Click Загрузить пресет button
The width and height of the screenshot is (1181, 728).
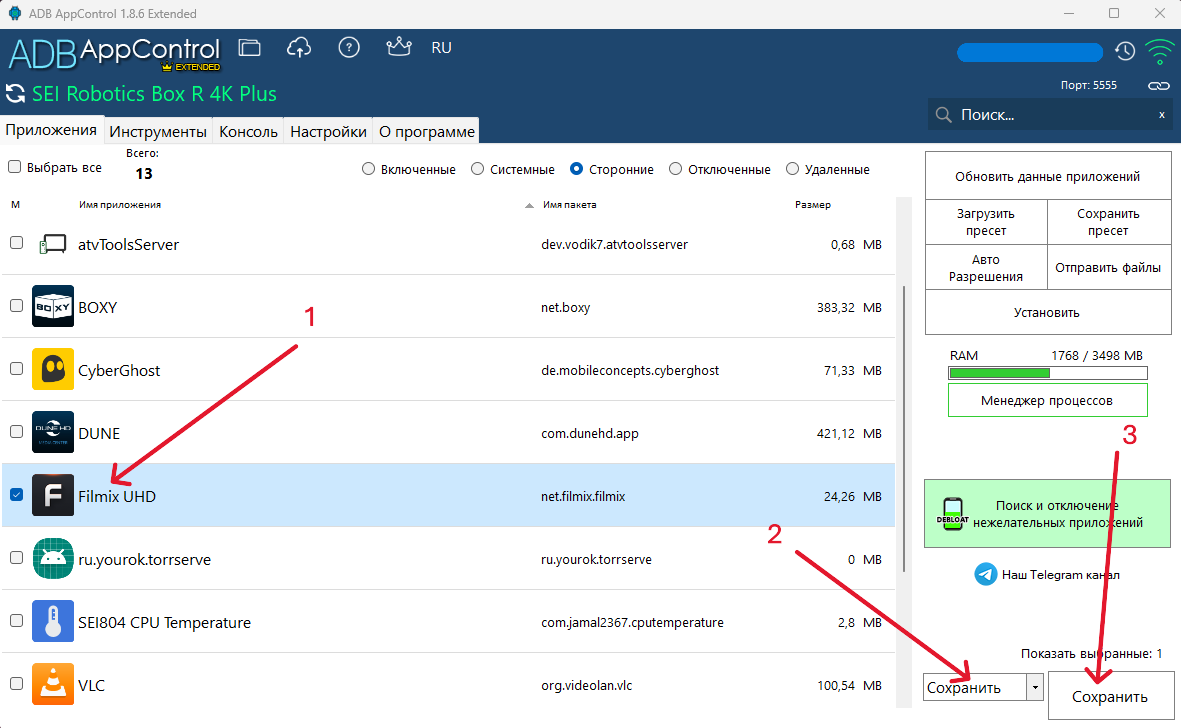986,222
